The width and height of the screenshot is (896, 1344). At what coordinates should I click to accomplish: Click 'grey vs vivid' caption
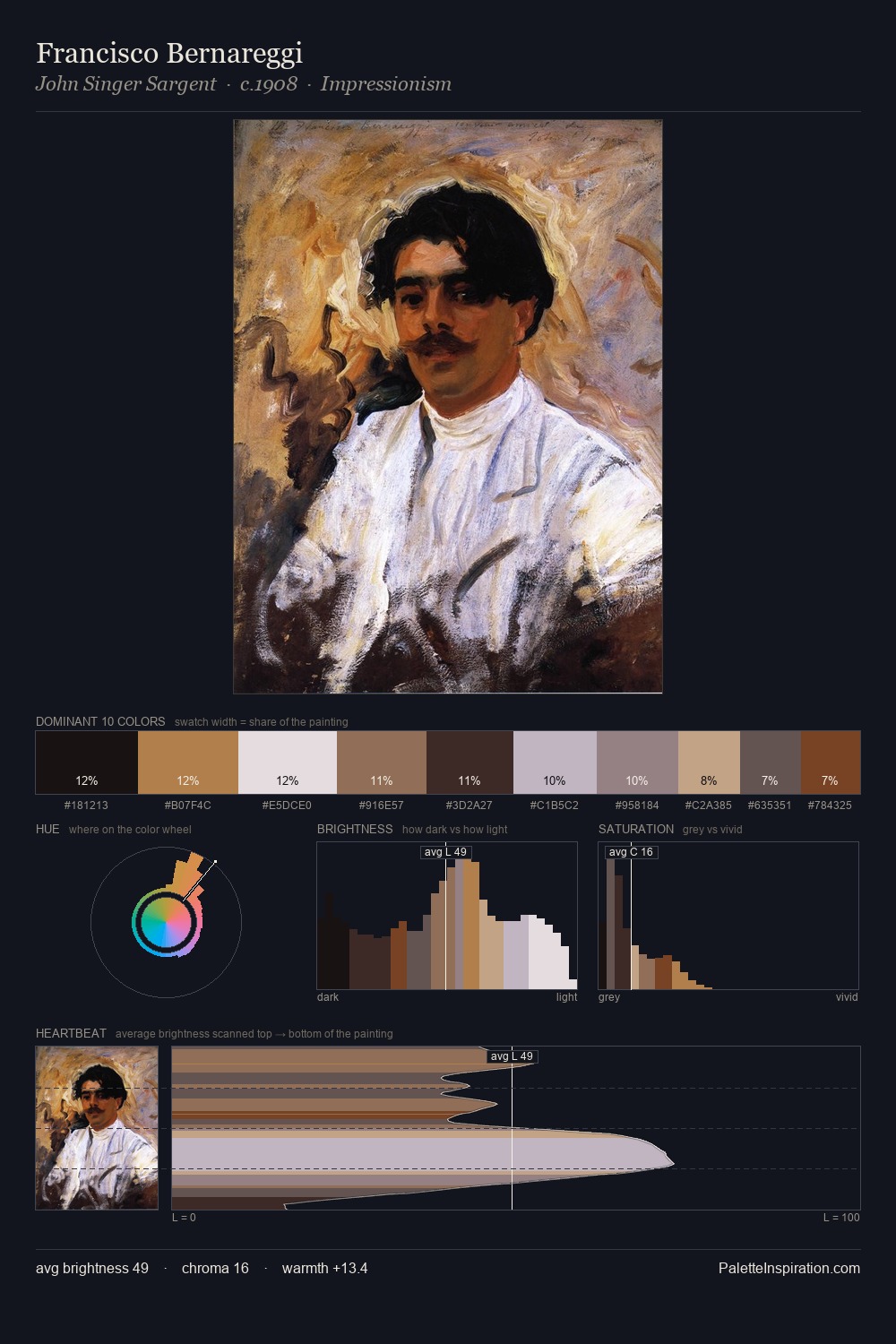click(712, 829)
